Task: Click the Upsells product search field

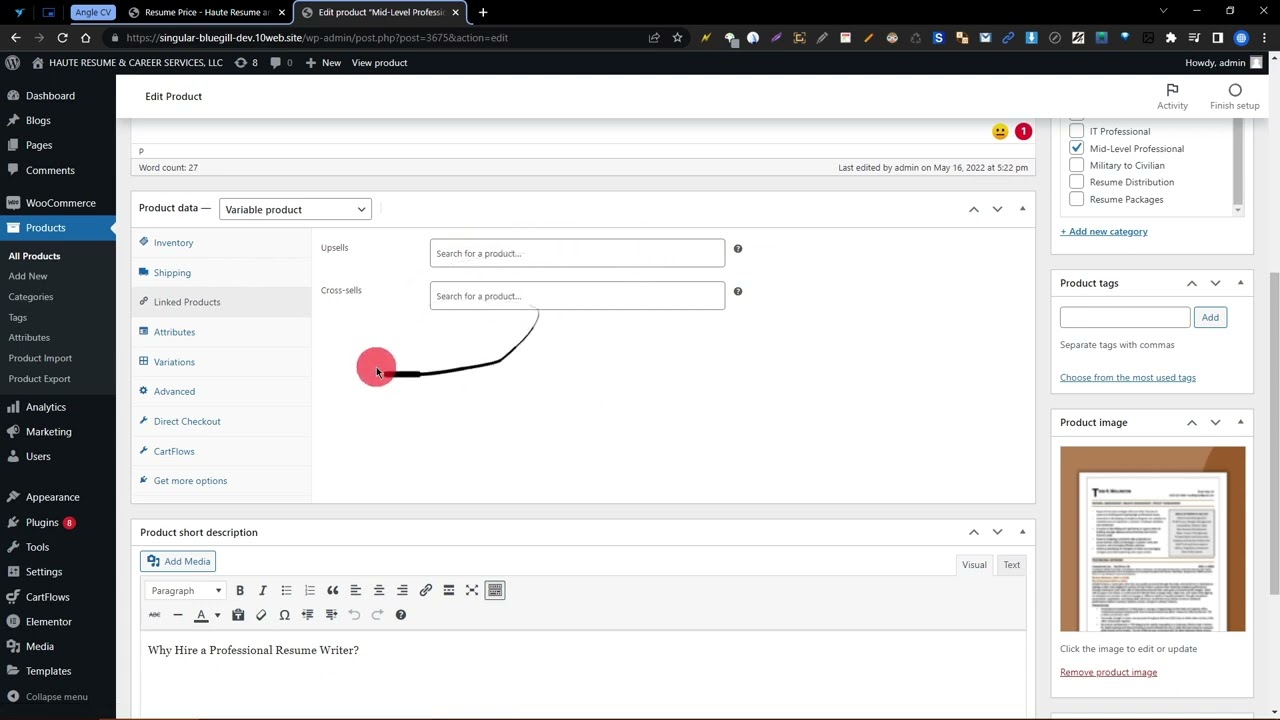Action: pos(577,253)
